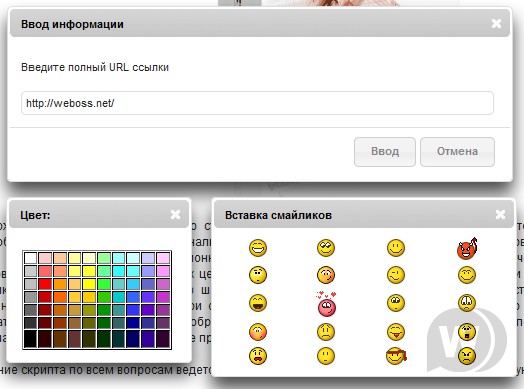Insert the crying smiley
This screenshot has height=389, width=524.
[467, 303]
